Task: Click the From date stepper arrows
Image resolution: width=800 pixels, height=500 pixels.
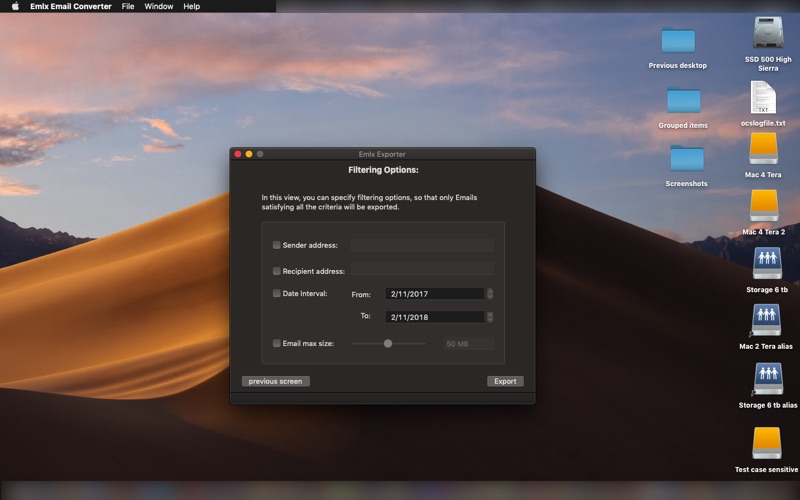Action: coord(490,293)
